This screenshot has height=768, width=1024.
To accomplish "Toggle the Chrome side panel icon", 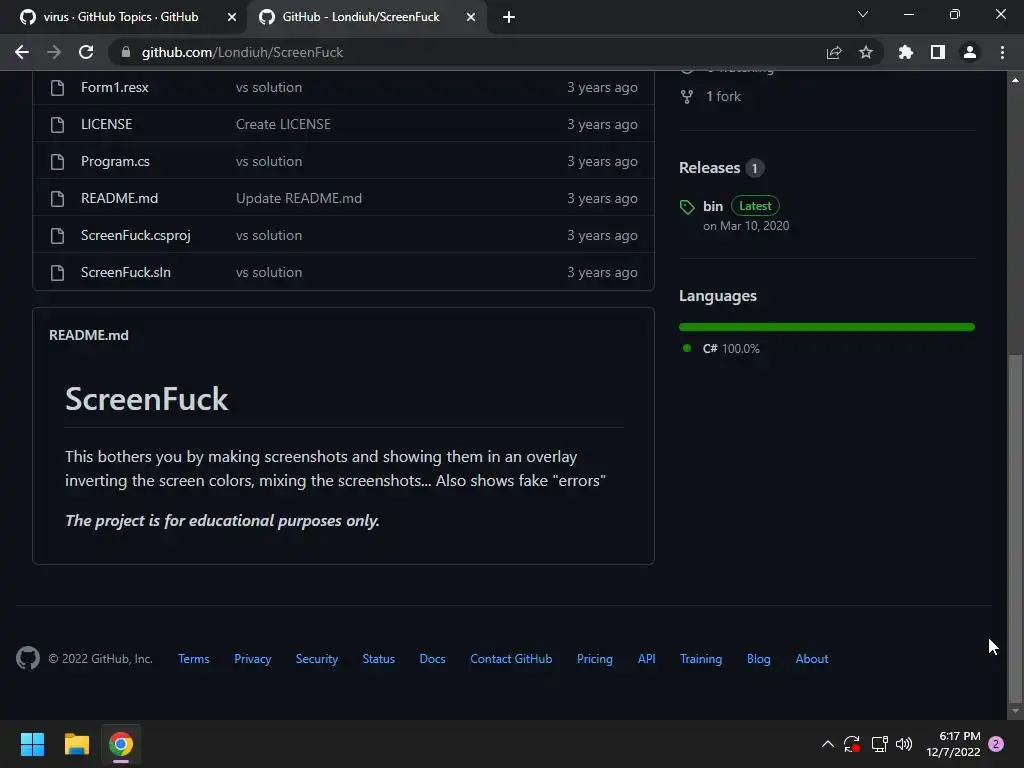I will click(x=938, y=52).
